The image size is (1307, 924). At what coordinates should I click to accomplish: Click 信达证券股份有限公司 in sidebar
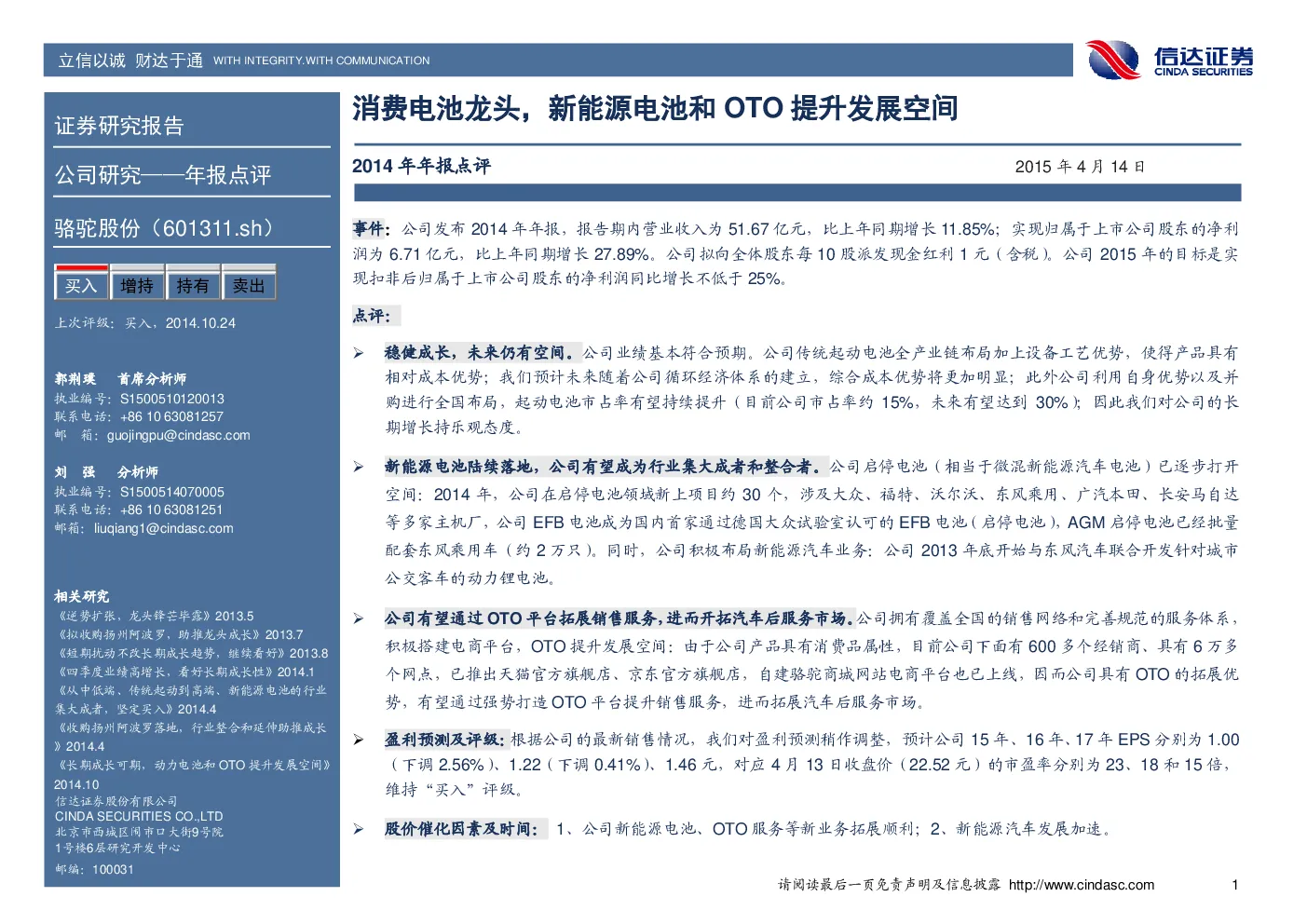(116, 801)
